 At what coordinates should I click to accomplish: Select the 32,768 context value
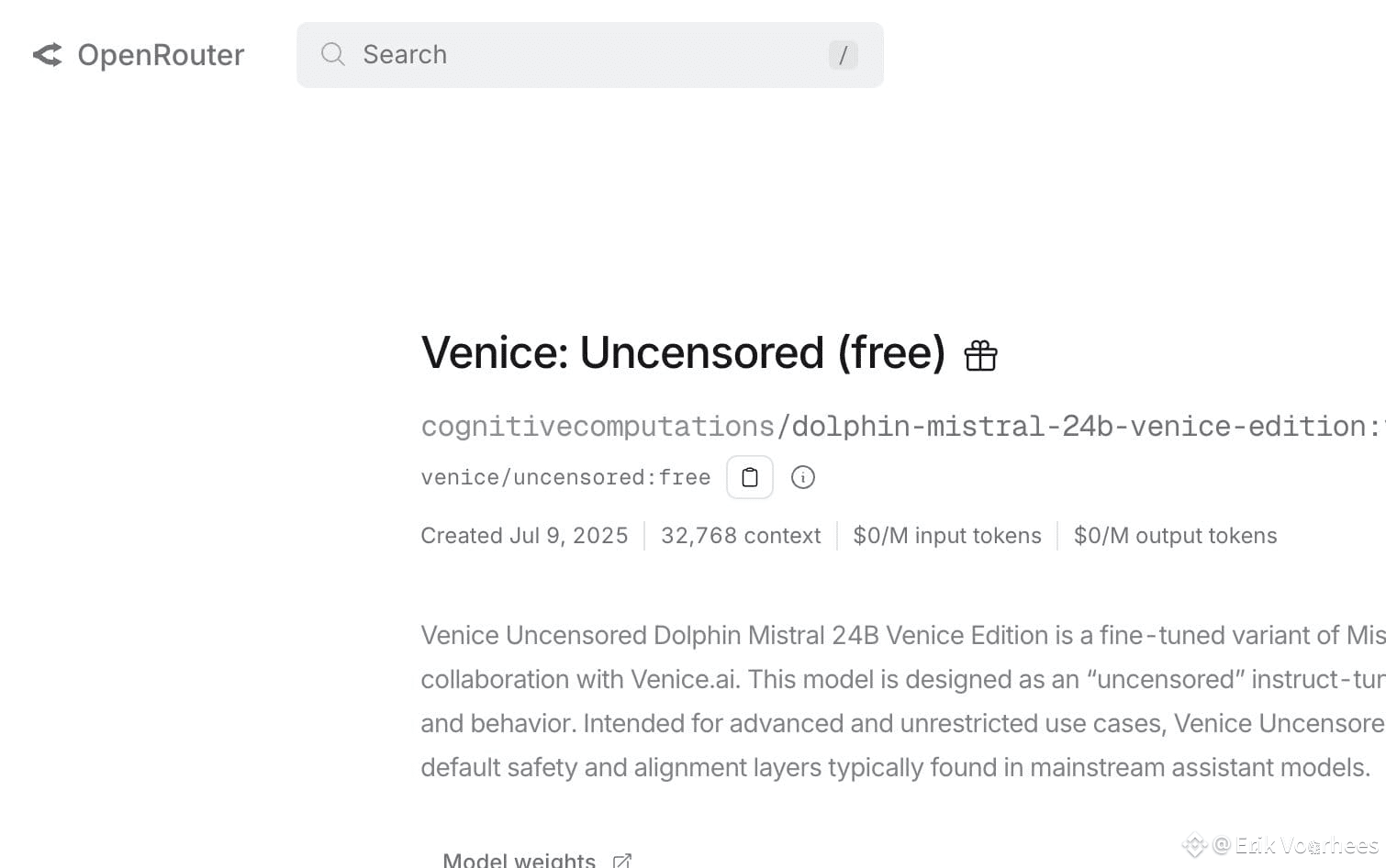[x=741, y=536]
